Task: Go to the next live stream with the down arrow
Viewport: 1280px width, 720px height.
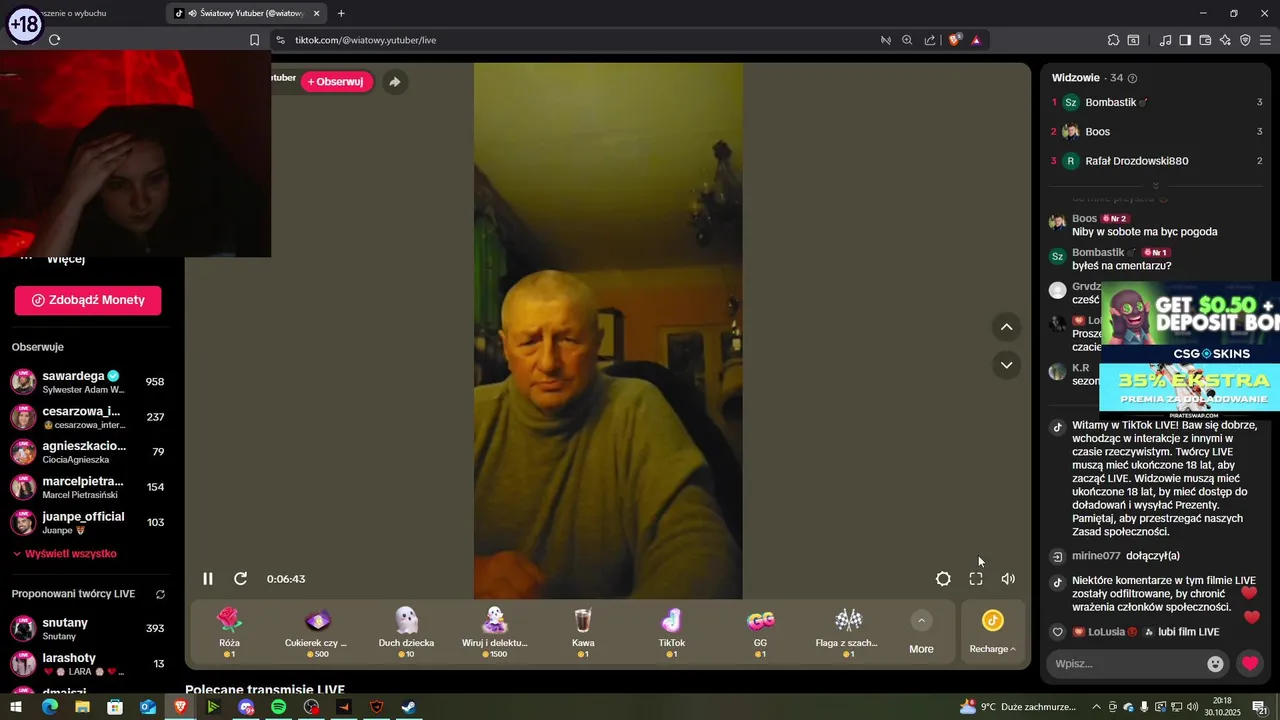Action: pyautogui.click(x=1006, y=365)
